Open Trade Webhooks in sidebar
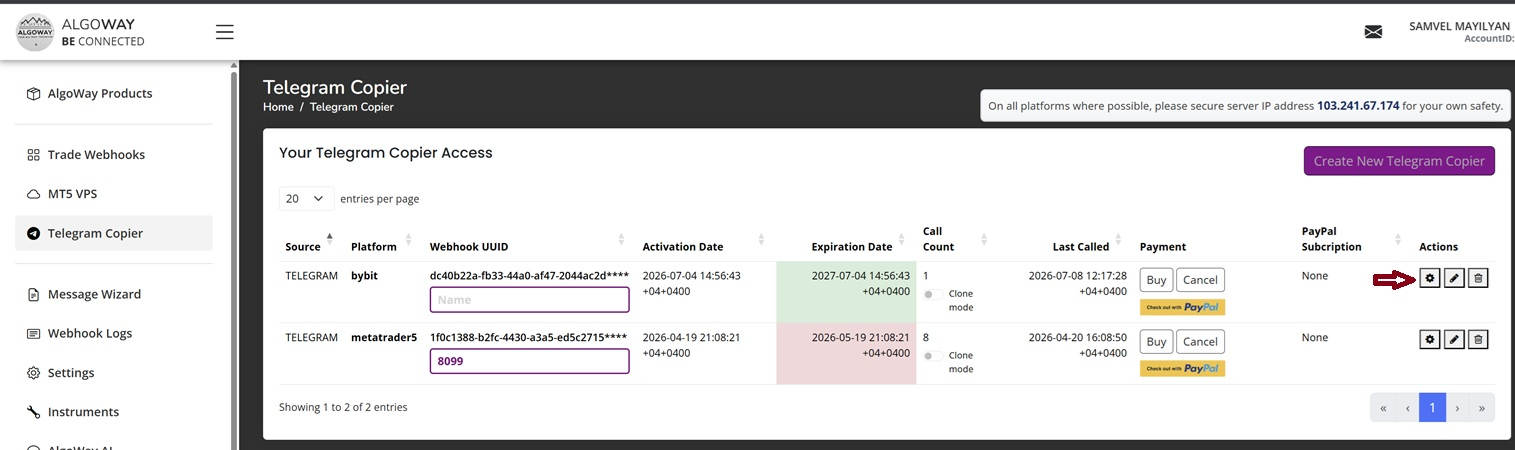 96,155
